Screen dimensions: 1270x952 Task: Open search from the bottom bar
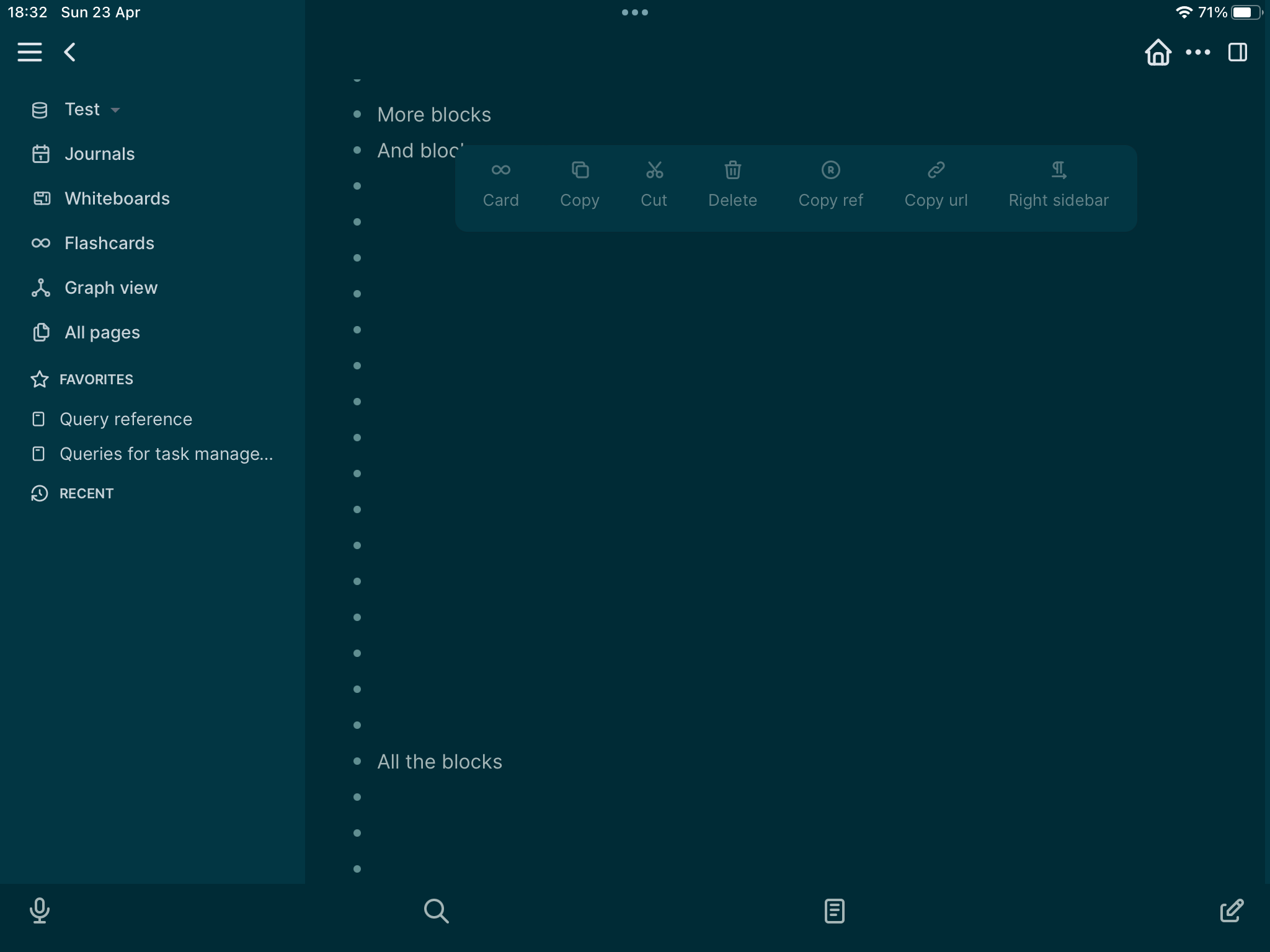click(437, 911)
